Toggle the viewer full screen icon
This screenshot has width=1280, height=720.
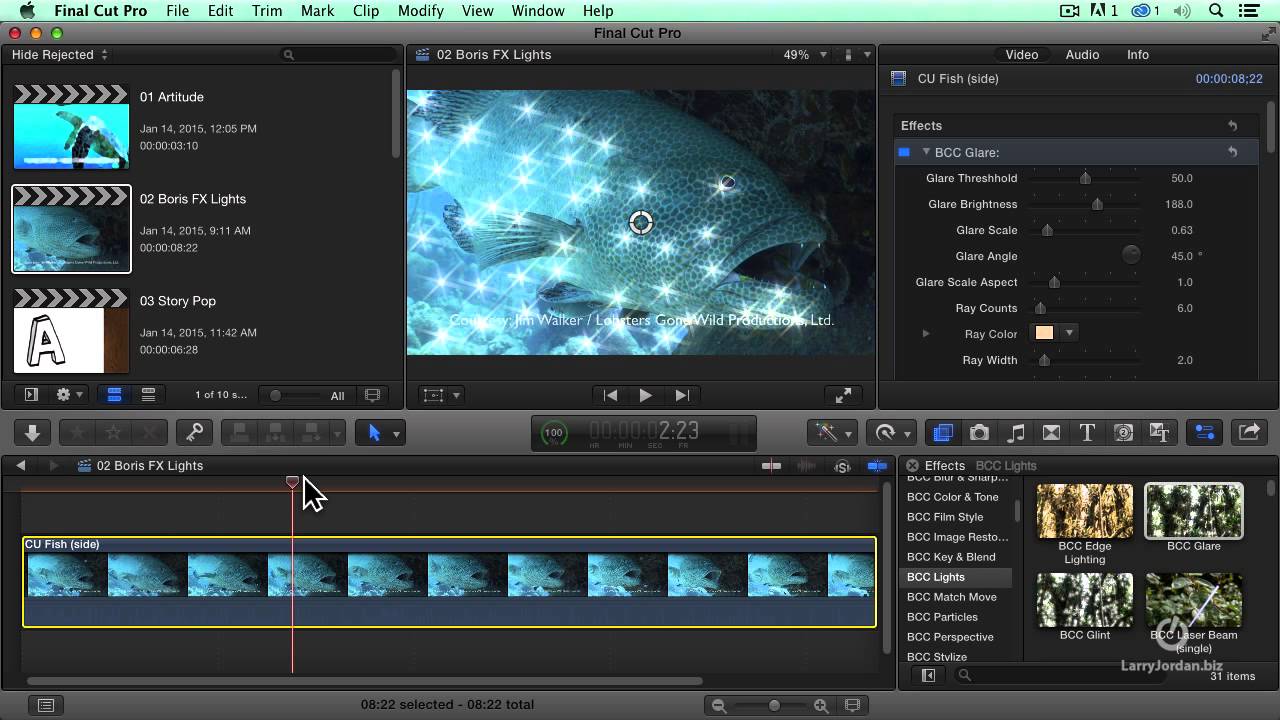pyautogui.click(x=843, y=395)
